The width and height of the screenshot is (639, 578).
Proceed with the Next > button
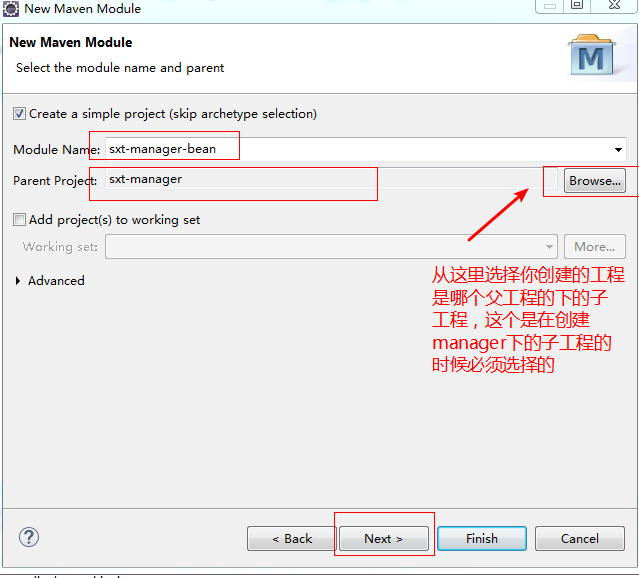(383, 539)
